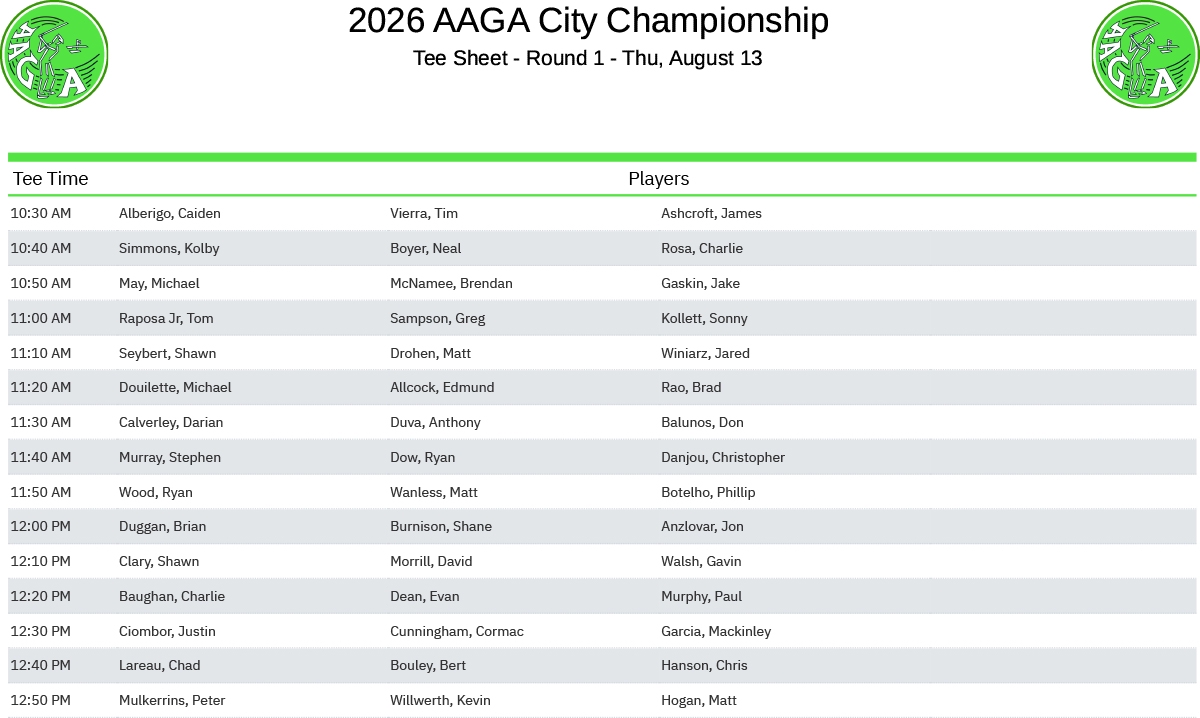
Task: Select player Calverley, Darian
Action: [171, 422]
